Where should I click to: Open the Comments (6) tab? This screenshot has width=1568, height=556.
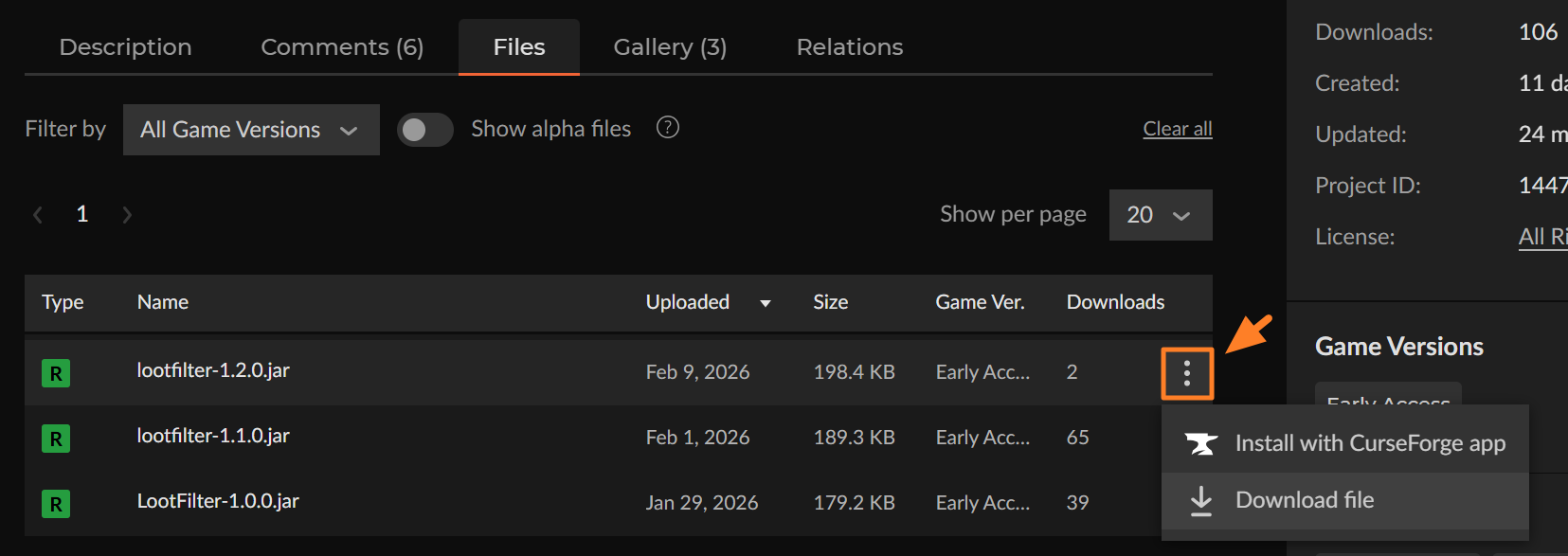coord(342,47)
